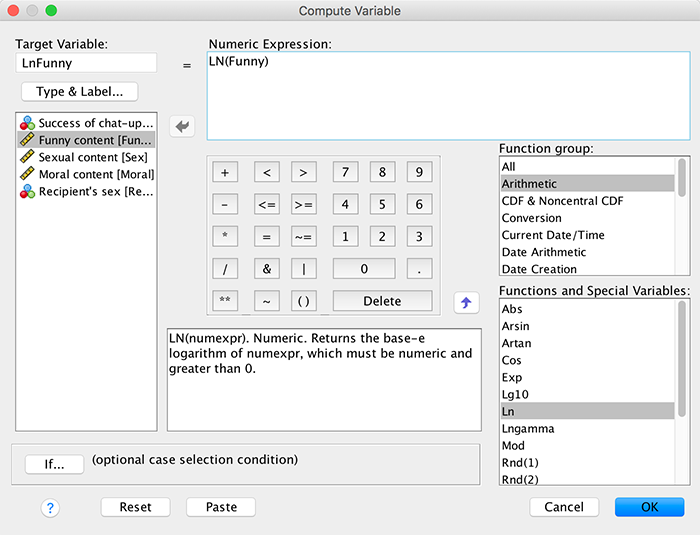The height and width of the screenshot is (535, 700).
Task: Click the up arrow to insert function
Action: point(464,301)
